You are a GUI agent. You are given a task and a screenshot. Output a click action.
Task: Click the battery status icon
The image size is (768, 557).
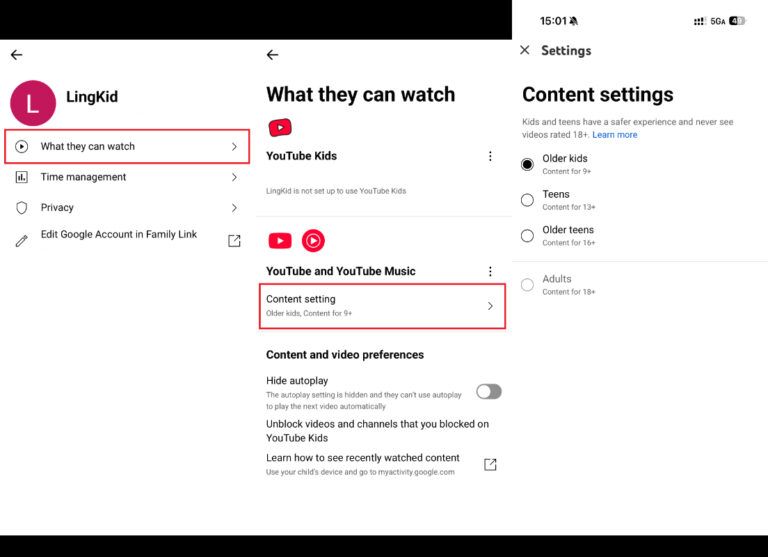tap(737, 21)
